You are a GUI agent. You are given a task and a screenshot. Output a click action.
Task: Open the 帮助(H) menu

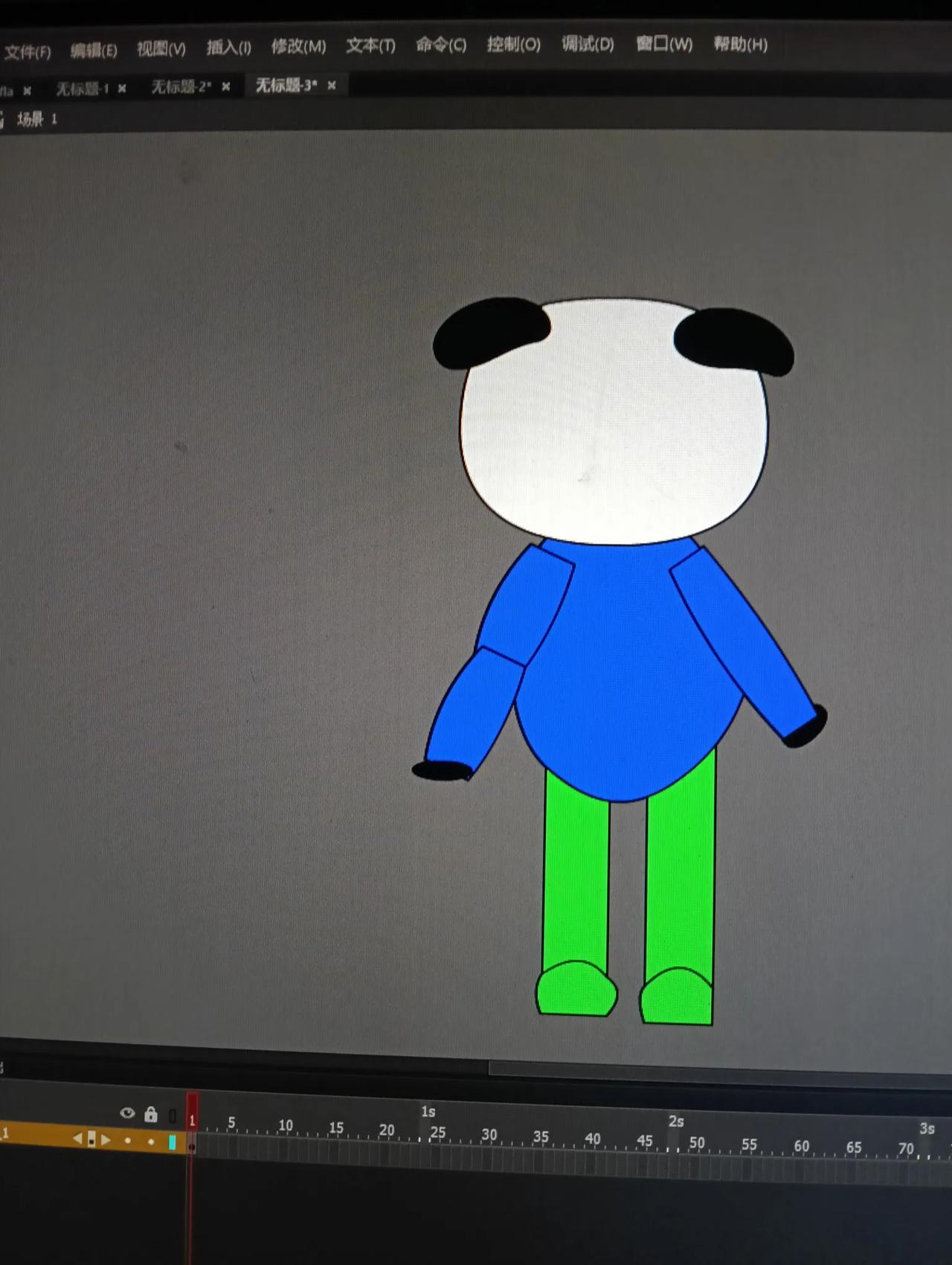pyautogui.click(x=740, y=44)
